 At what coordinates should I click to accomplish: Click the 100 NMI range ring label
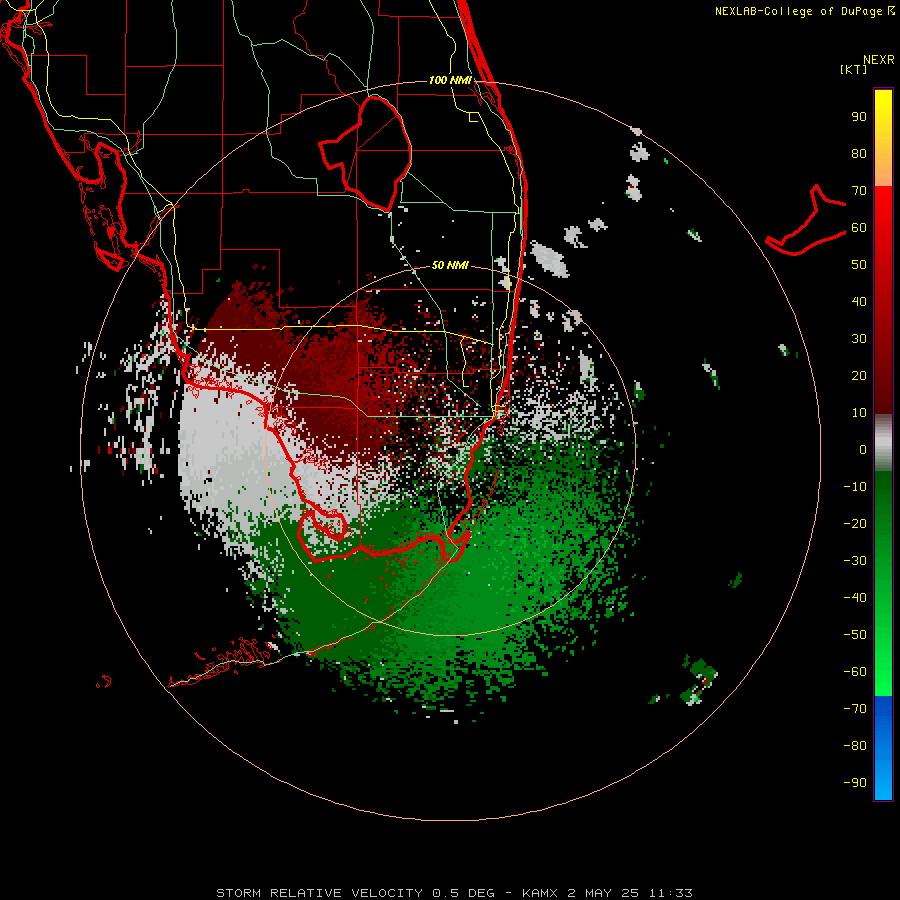coord(450,80)
